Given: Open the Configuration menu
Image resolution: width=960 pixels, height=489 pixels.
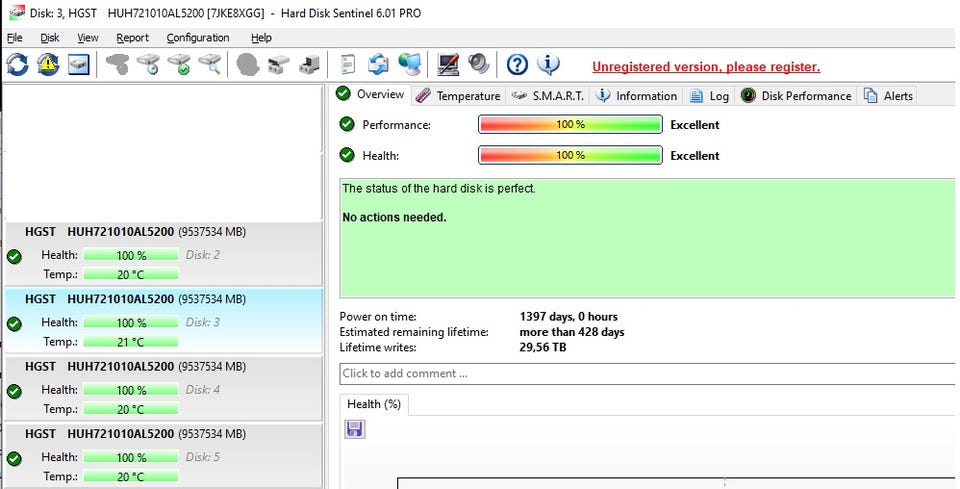Looking at the screenshot, I should (198, 38).
